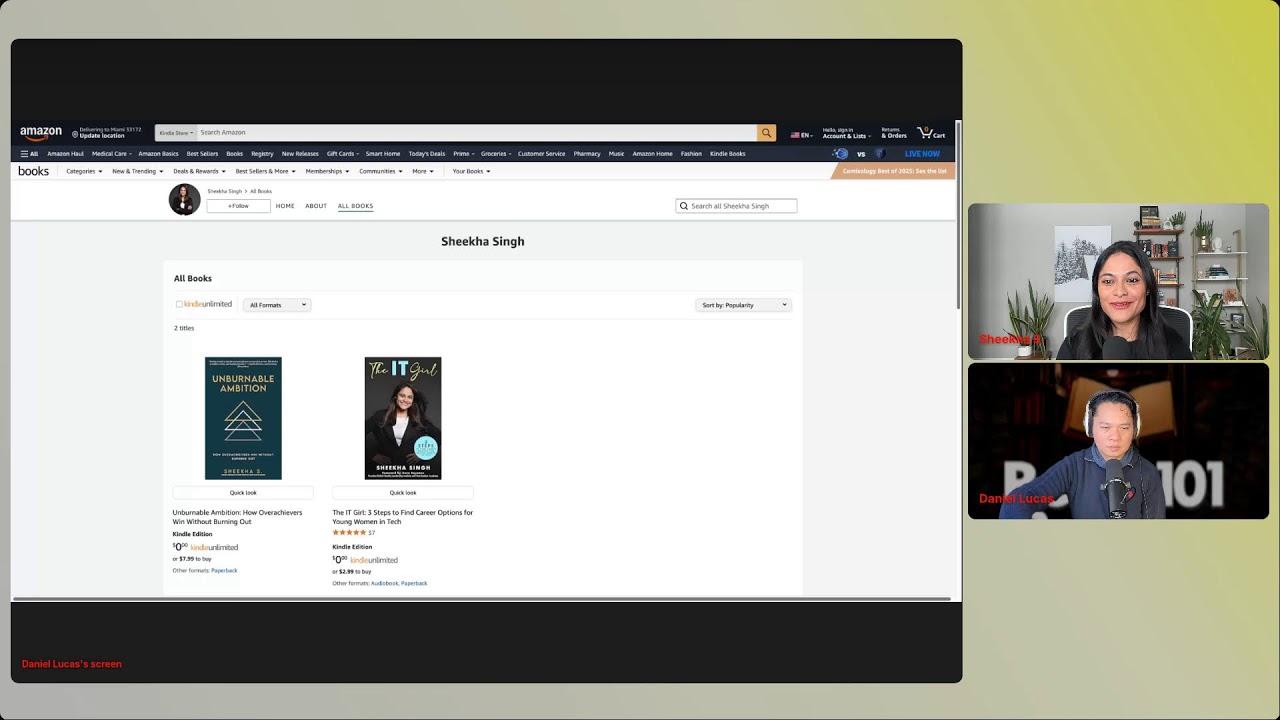This screenshot has width=1280, height=720.
Task: Expand the Deals & Rewards menu
Action: 199,171
